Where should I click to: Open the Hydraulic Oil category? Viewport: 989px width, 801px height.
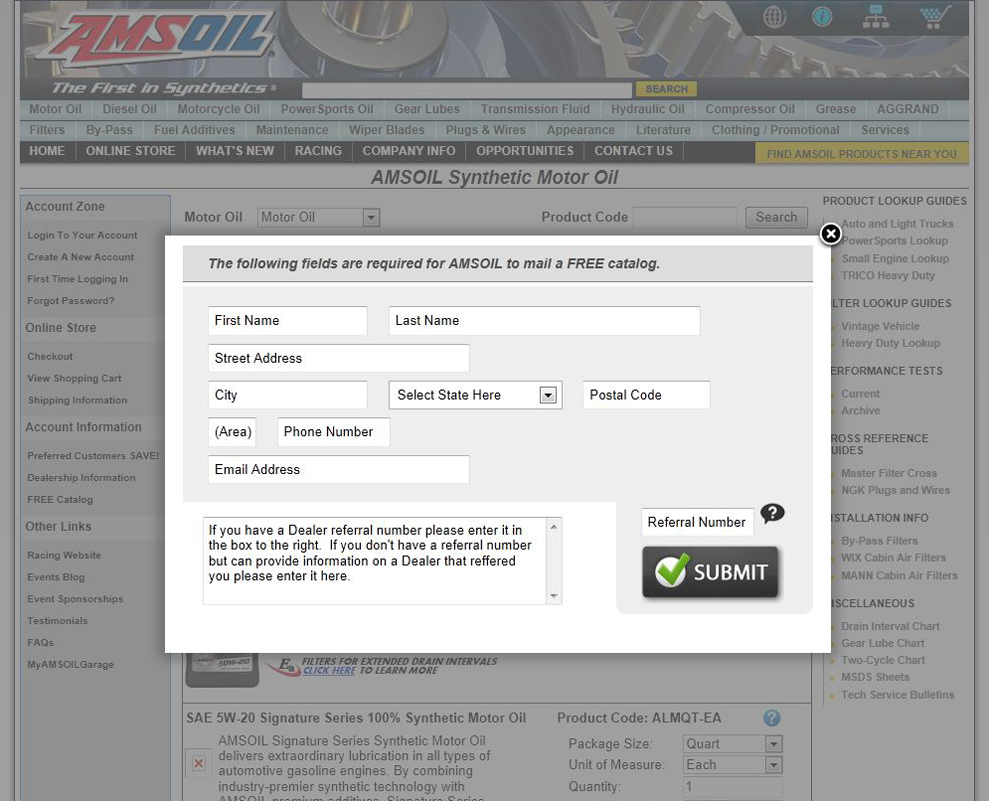[647, 109]
